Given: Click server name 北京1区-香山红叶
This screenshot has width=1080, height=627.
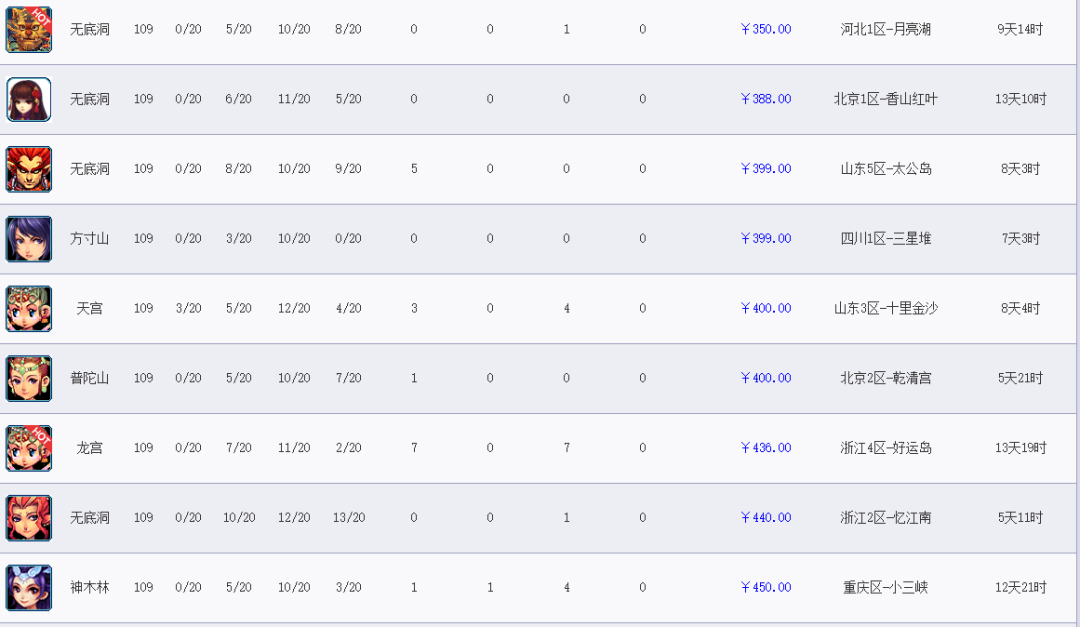Looking at the screenshot, I should [886, 99].
